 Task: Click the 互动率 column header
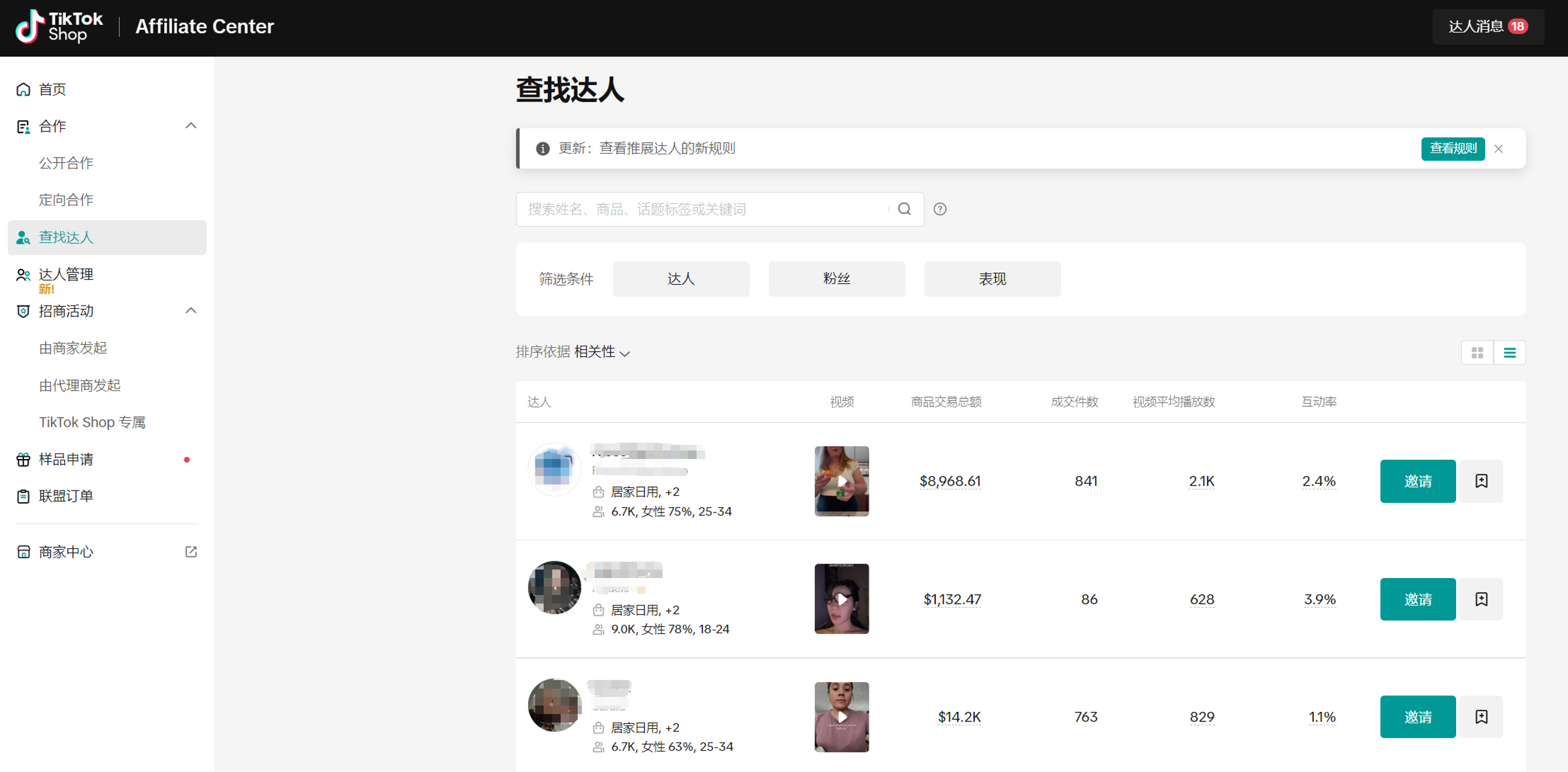[x=1318, y=402]
